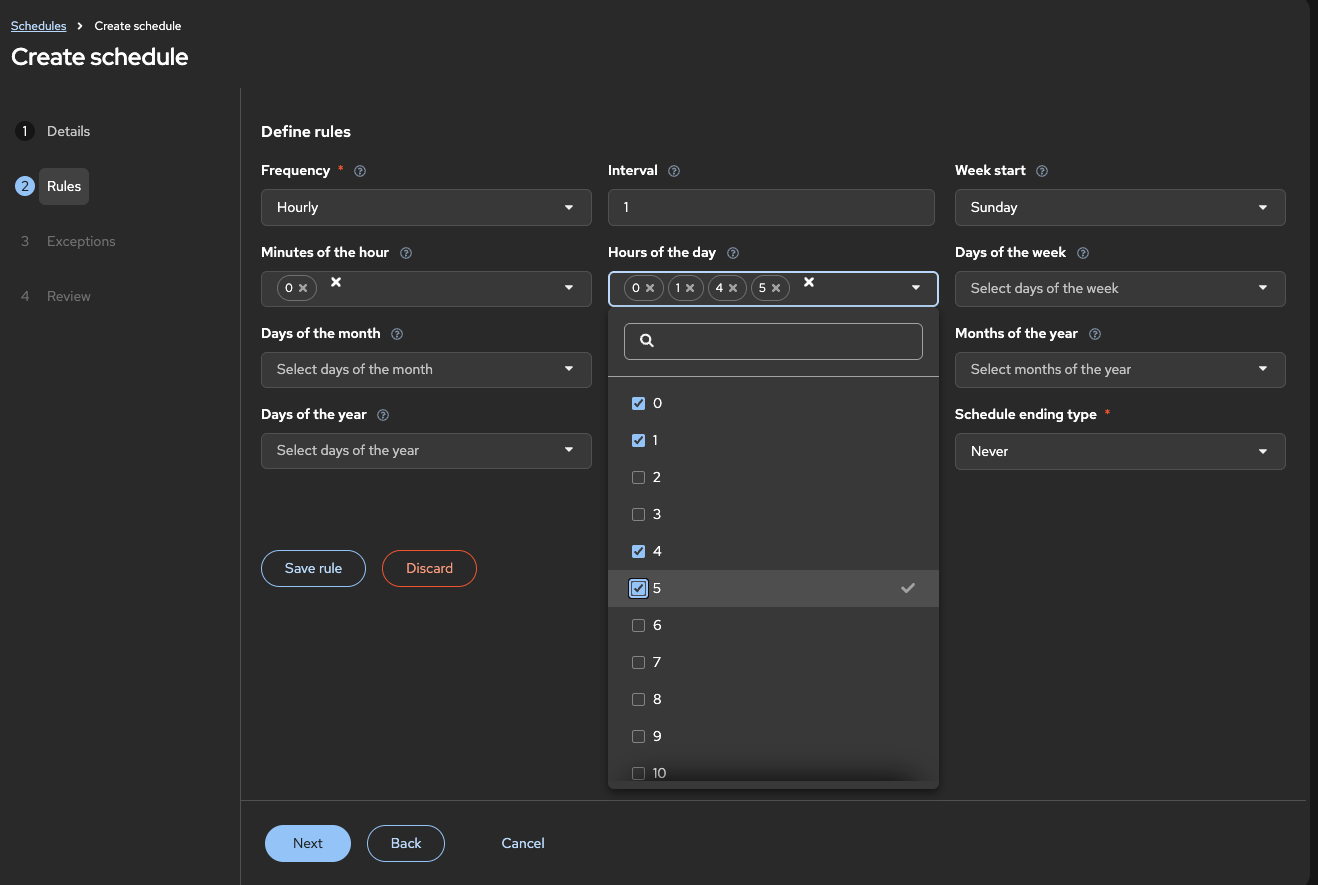Click the help icon next to Frequency
Screen dimensions: 1318x885
point(360,171)
